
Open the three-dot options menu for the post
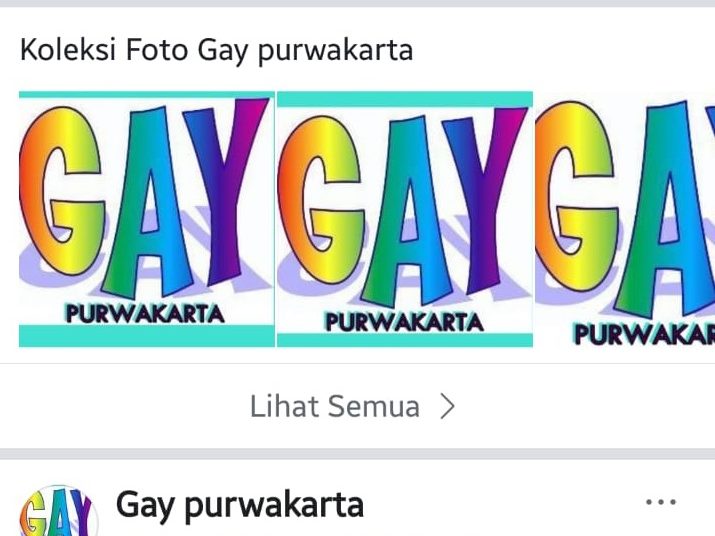click(x=661, y=502)
